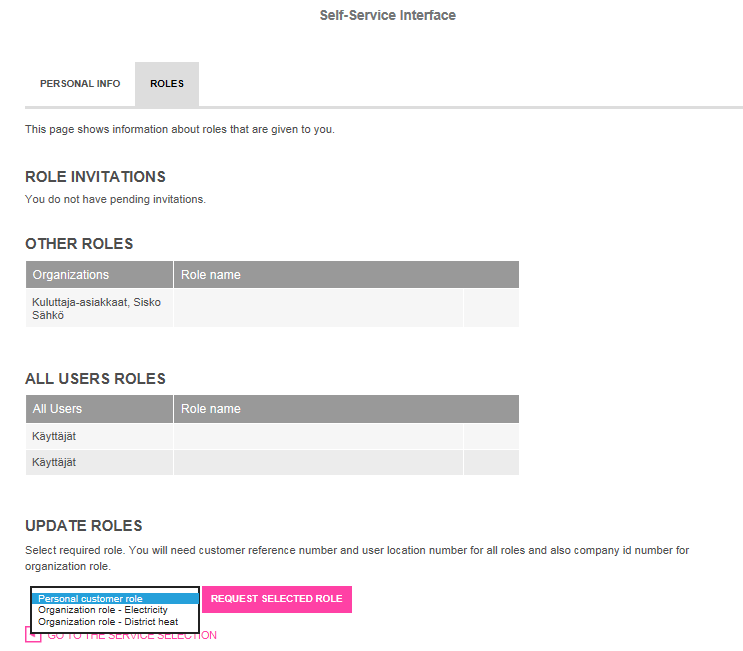Select Kuluttaja-asiakkaat, Sisko Sähkö cell
This screenshot has height=651, width=743.
tap(99, 308)
